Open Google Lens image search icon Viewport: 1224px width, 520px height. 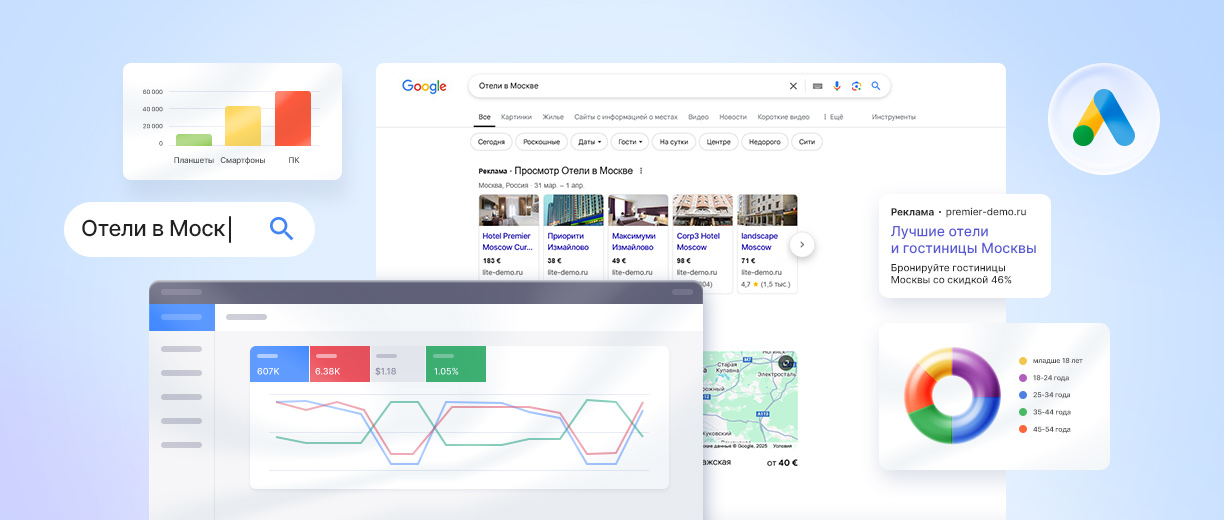[856, 86]
